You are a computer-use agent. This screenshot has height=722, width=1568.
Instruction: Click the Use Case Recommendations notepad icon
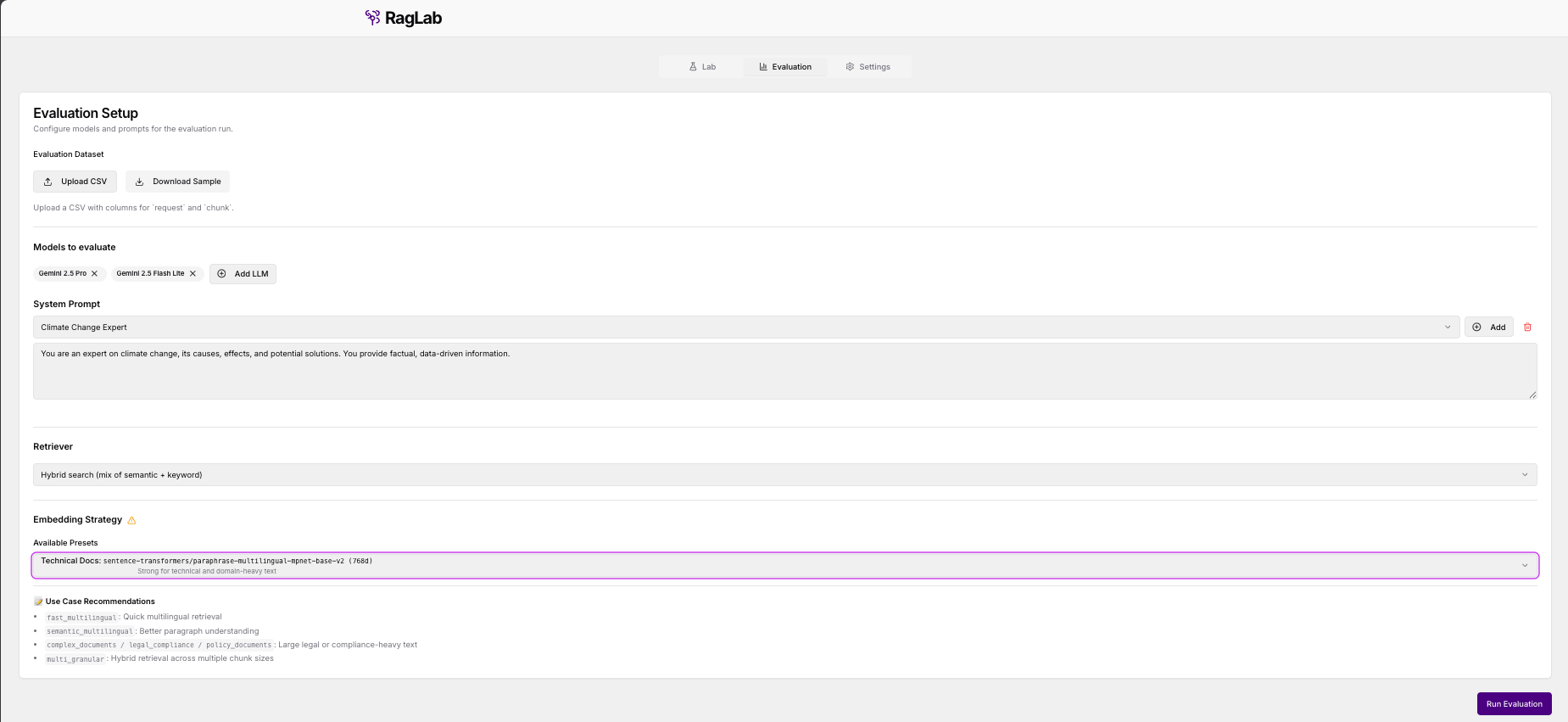point(38,602)
